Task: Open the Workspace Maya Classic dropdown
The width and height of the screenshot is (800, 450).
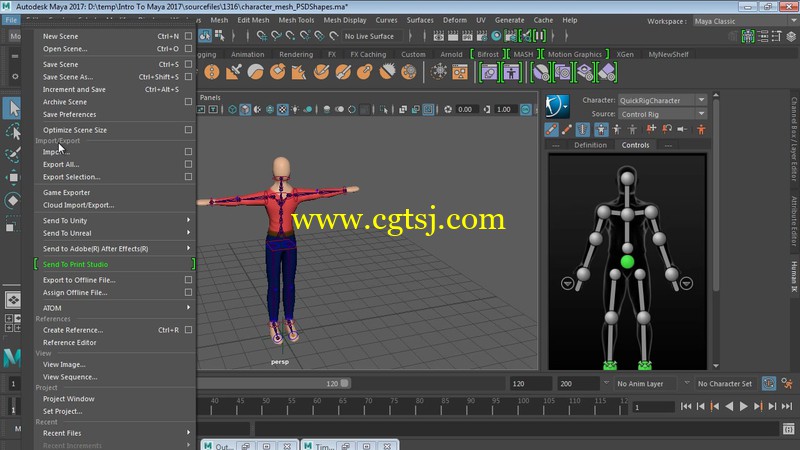Action: coord(745,21)
